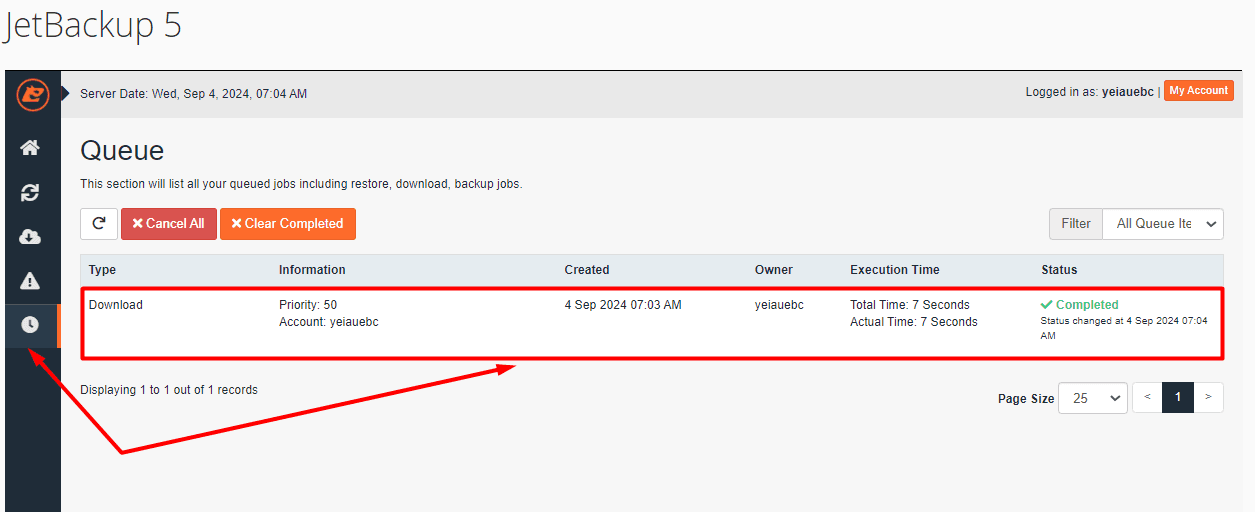This screenshot has height=512, width=1255.
Task: Click the refresh queue icon button
Action: click(x=99, y=224)
